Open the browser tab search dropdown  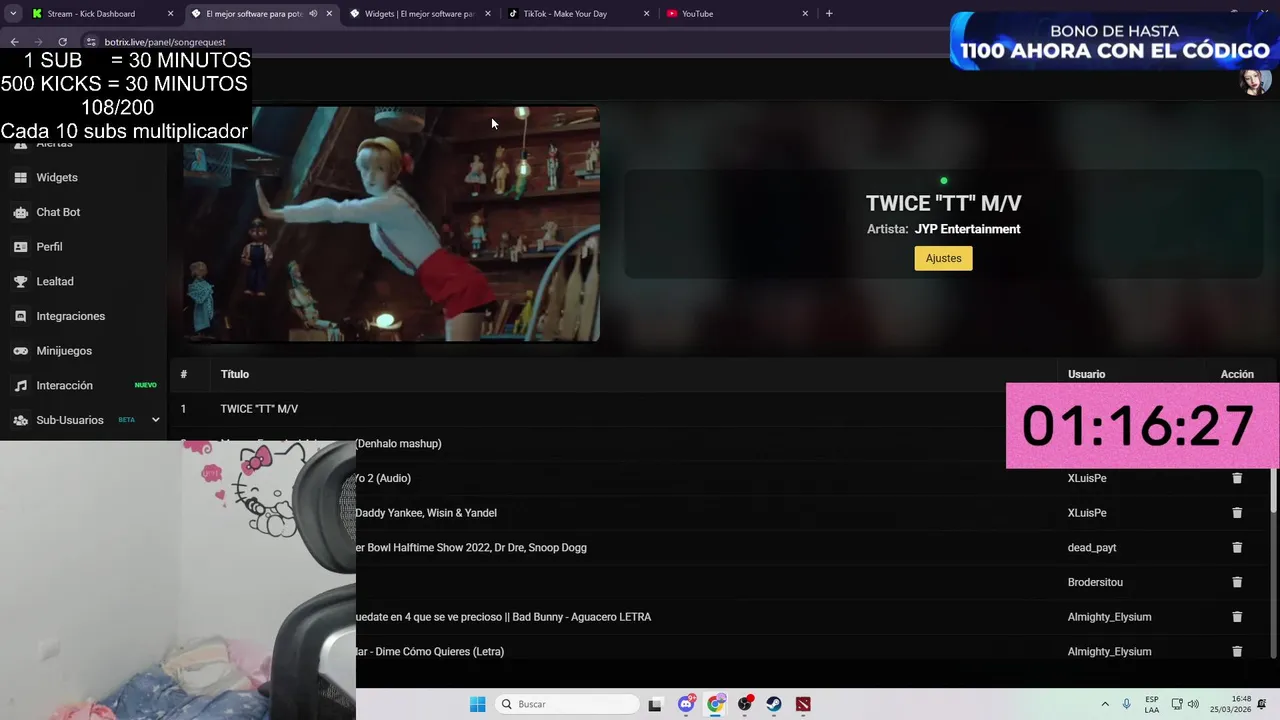click(x=13, y=14)
